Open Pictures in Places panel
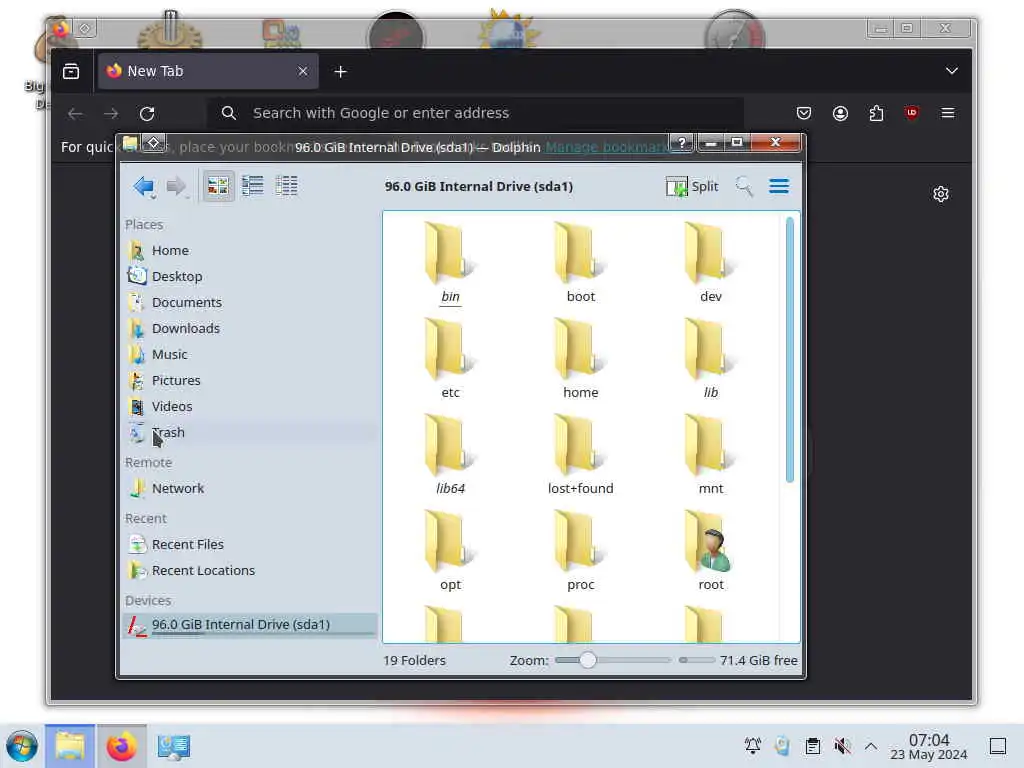This screenshot has width=1024, height=768. (248, 381)
